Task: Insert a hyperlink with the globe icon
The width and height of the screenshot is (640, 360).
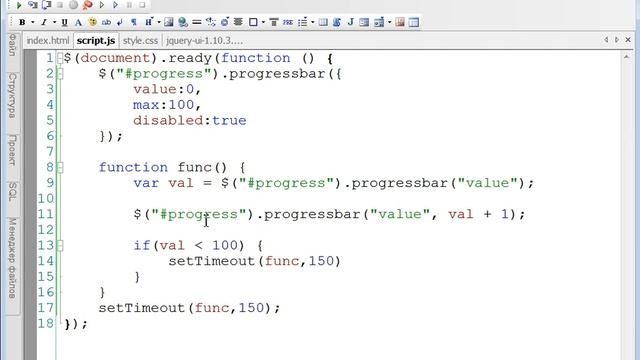Action: (183, 22)
